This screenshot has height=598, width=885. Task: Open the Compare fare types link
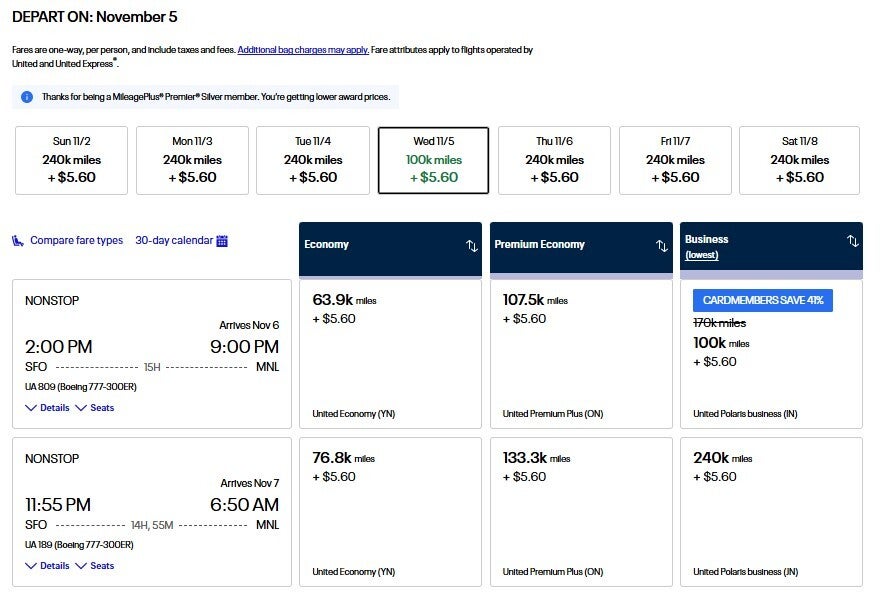click(76, 240)
